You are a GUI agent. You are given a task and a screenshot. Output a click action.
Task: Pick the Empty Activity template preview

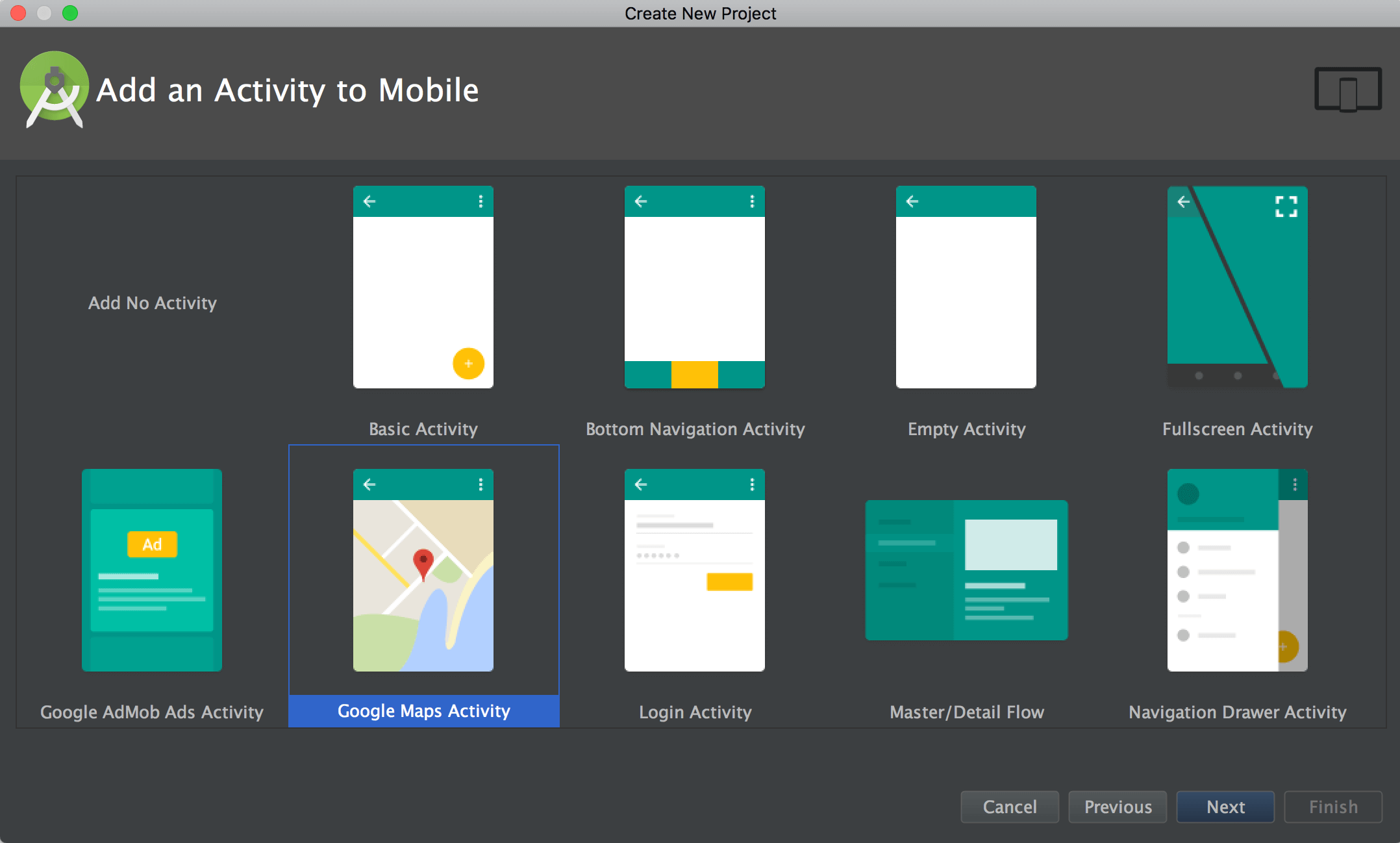coord(966,287)
